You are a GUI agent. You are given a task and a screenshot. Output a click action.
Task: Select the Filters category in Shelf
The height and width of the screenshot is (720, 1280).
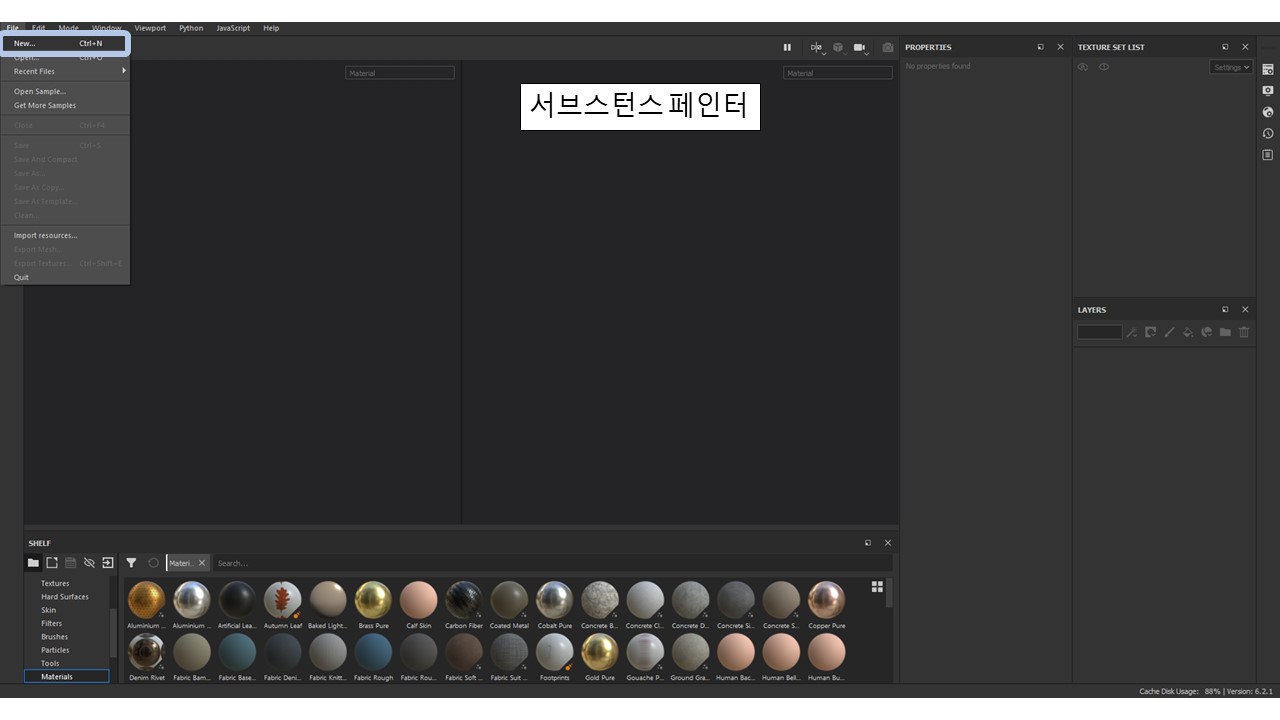(51, 623)
